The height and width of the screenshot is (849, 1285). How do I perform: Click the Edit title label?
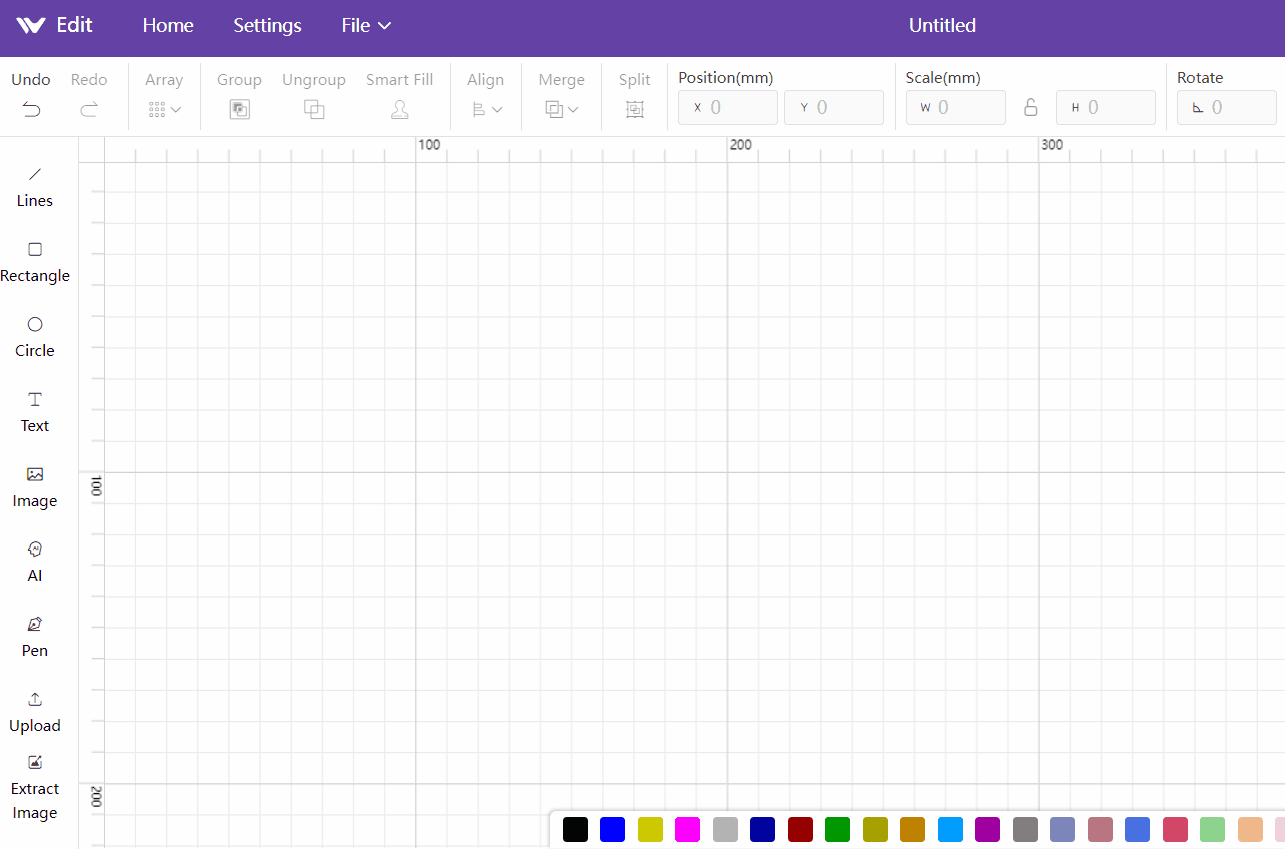point(75,26)
